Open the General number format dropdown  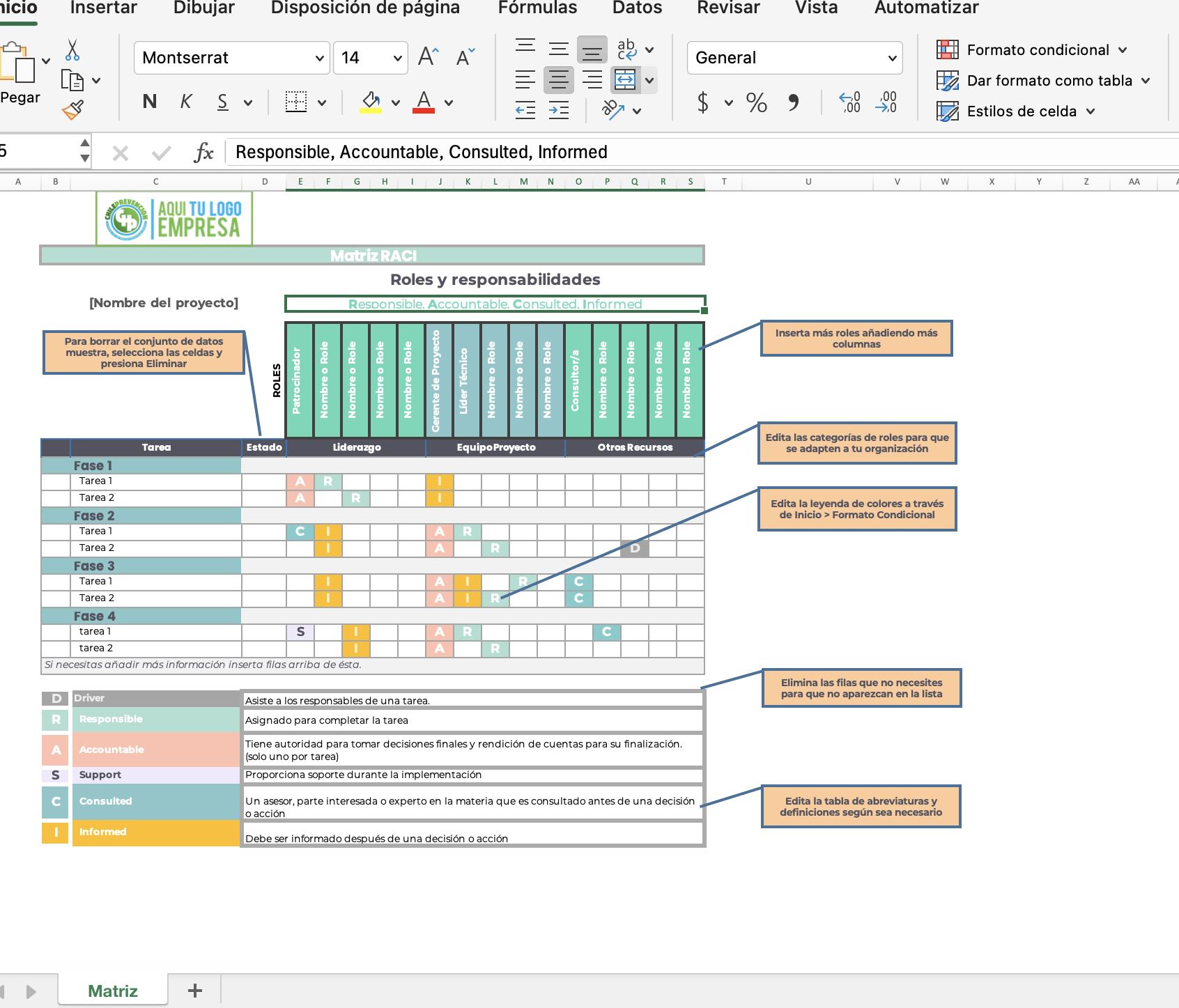[x=894, y=58]
